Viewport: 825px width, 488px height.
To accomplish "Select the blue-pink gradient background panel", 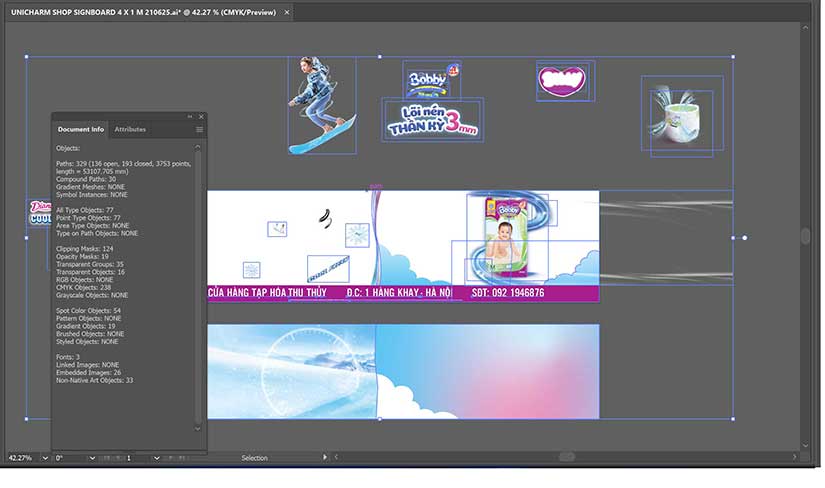I will tap(488, 372).
